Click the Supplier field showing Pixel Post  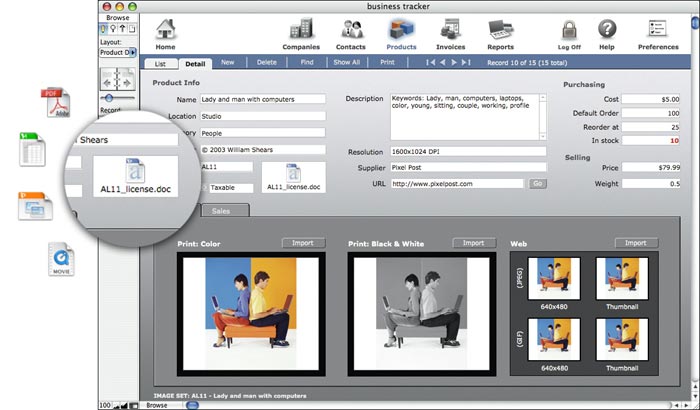point(468,167)
